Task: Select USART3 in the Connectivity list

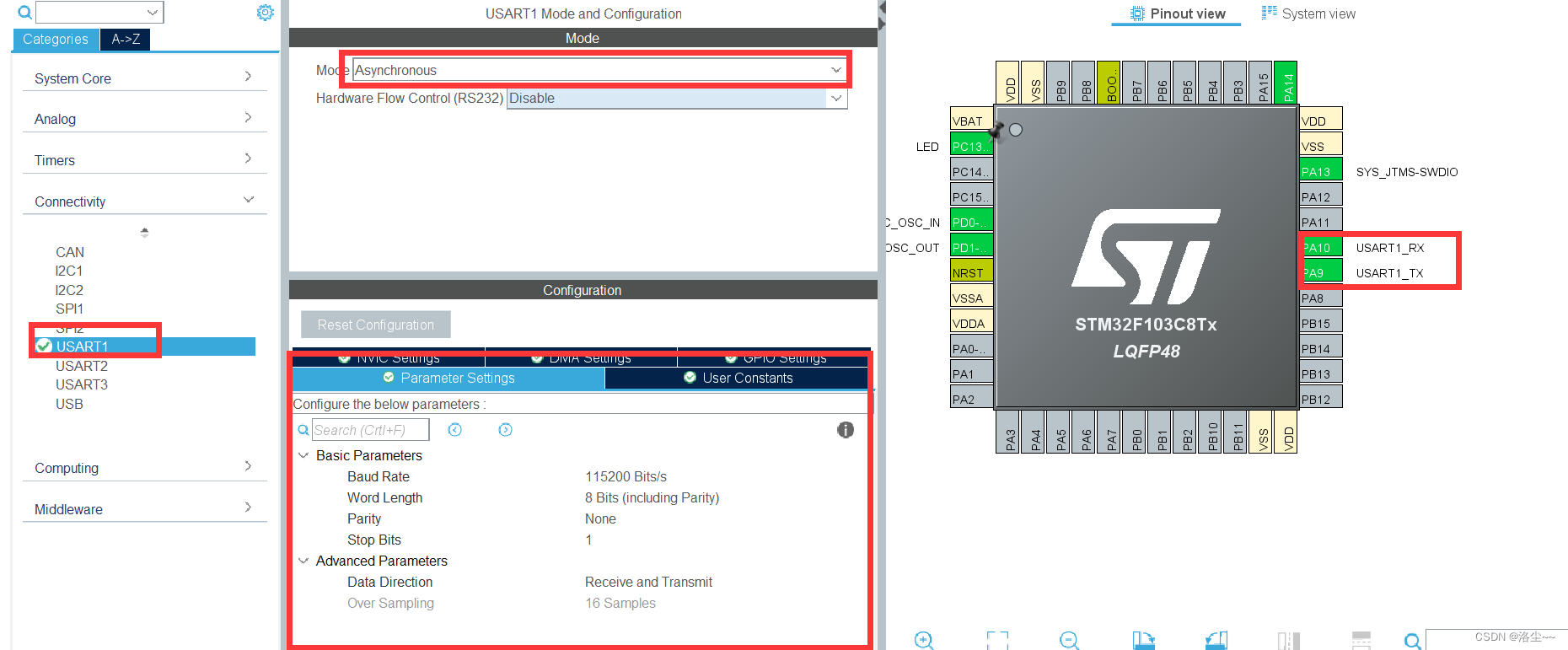Action: [x=82, y=384]
